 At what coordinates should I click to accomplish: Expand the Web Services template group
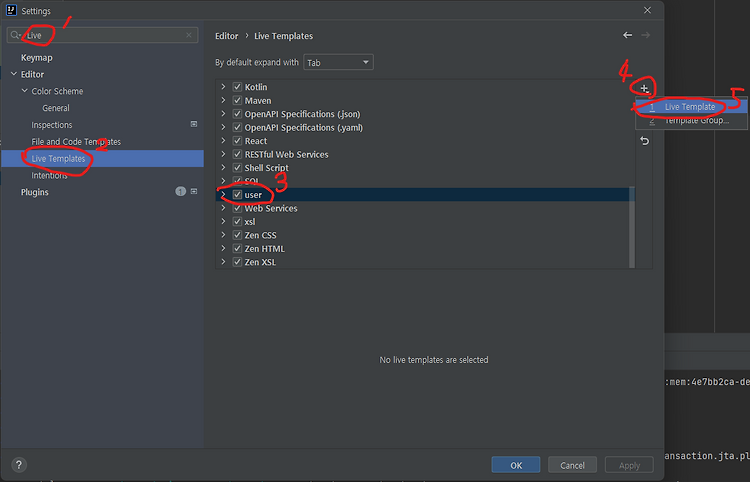click(223, 208)
